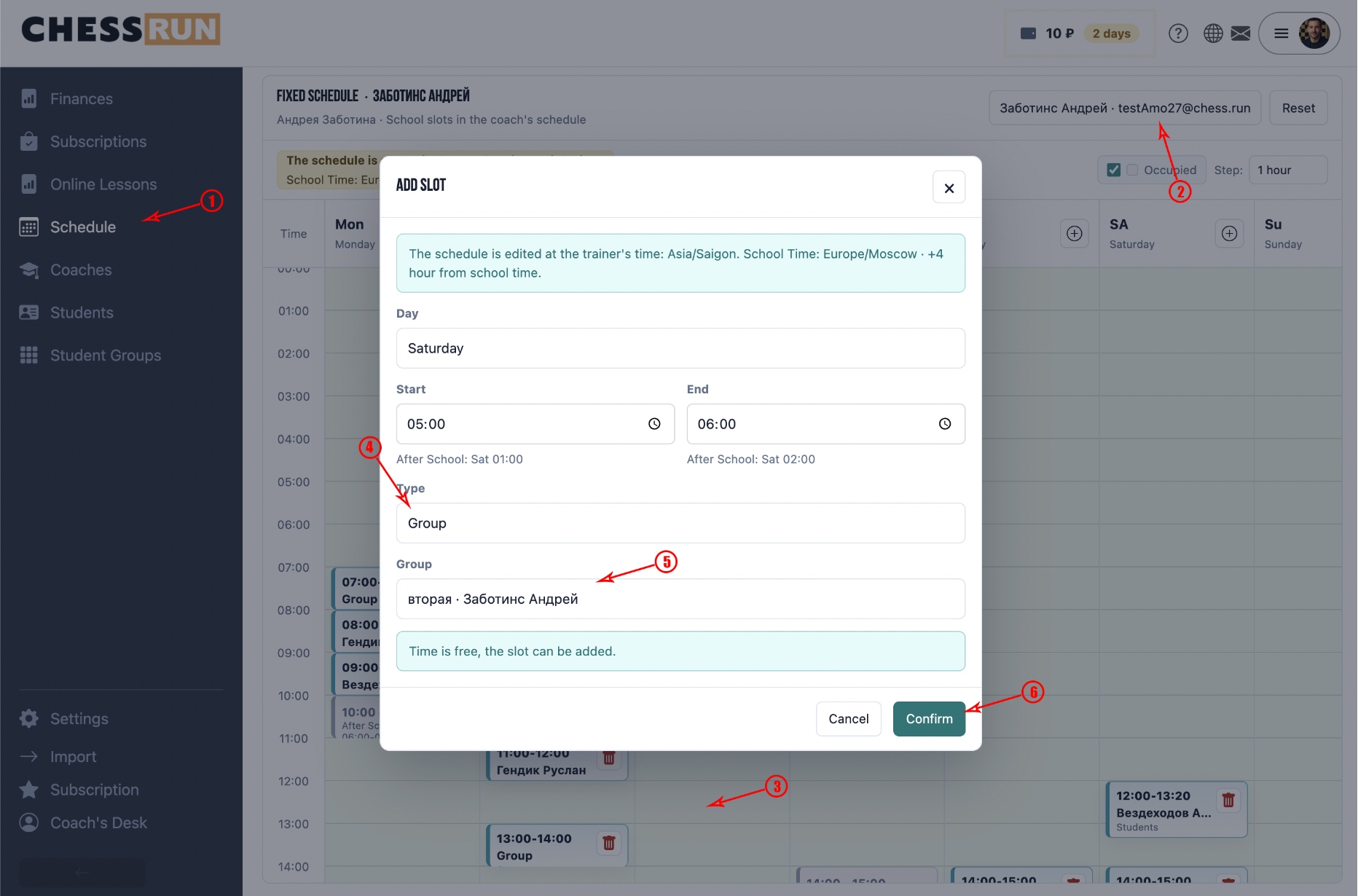The image size is (1358, 896).
Task: Click the Settings gear icon
Action: pos(29,719)
